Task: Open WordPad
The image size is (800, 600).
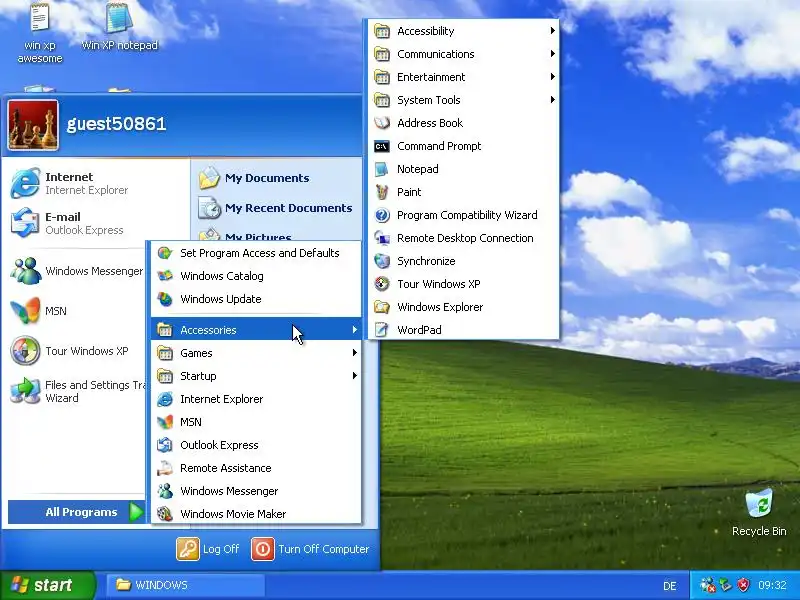Action: (464, 330)
